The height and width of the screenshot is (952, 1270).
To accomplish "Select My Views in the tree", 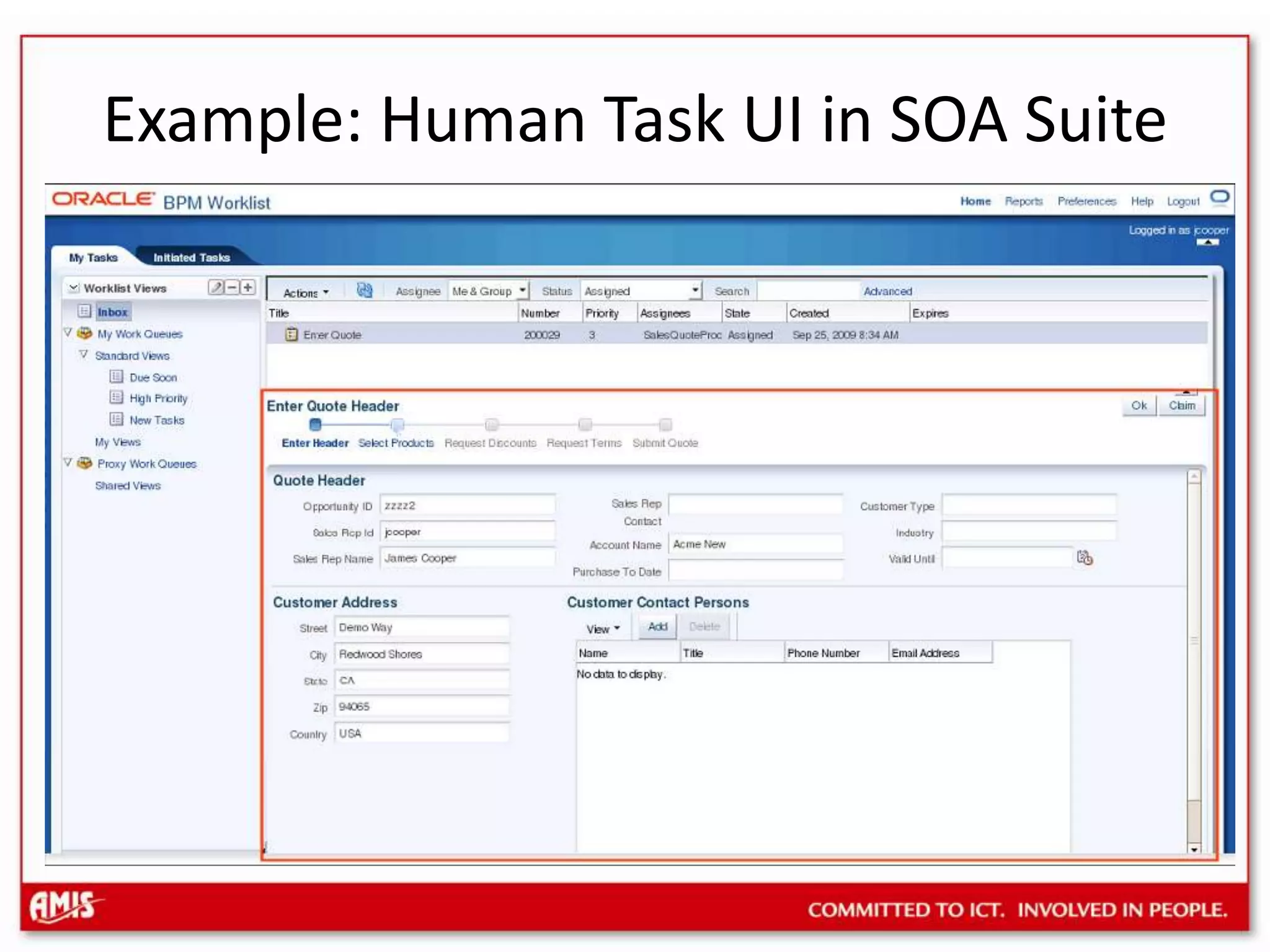I will (118, 442).
